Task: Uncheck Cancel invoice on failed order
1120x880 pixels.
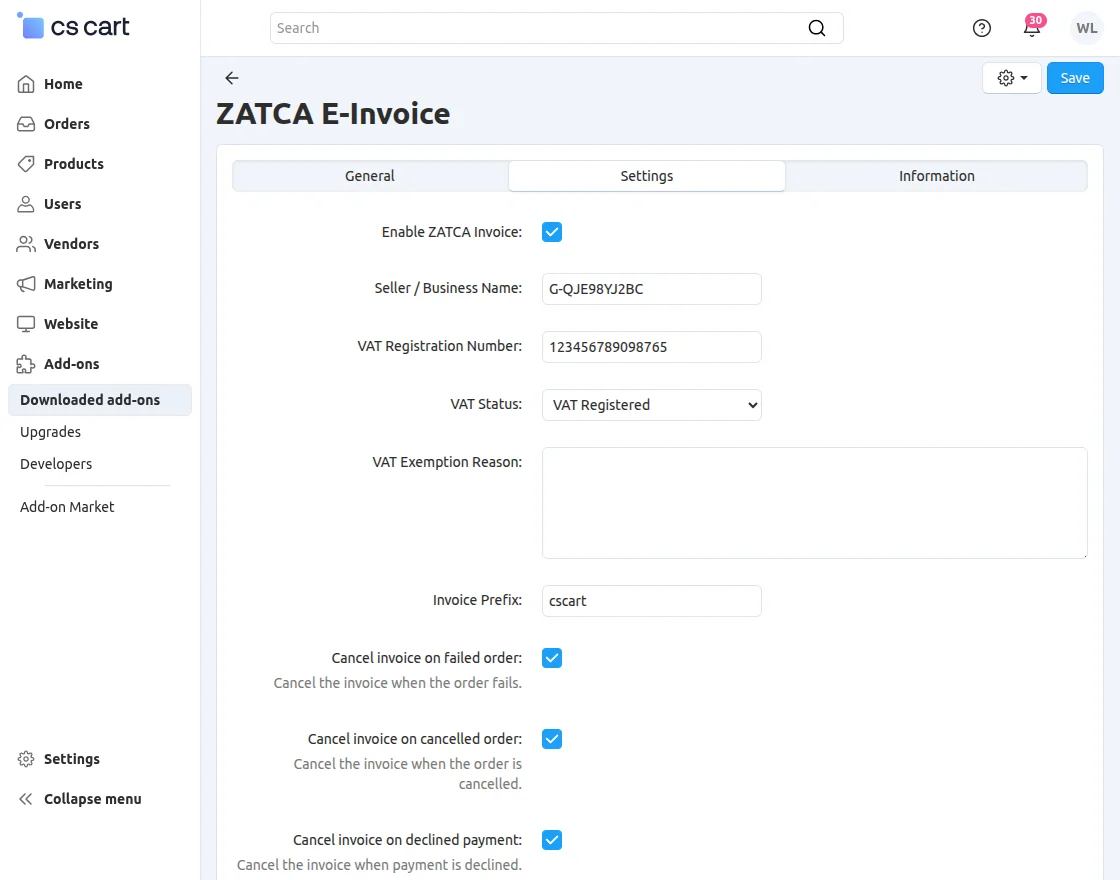Action: (x=552, y=658)
